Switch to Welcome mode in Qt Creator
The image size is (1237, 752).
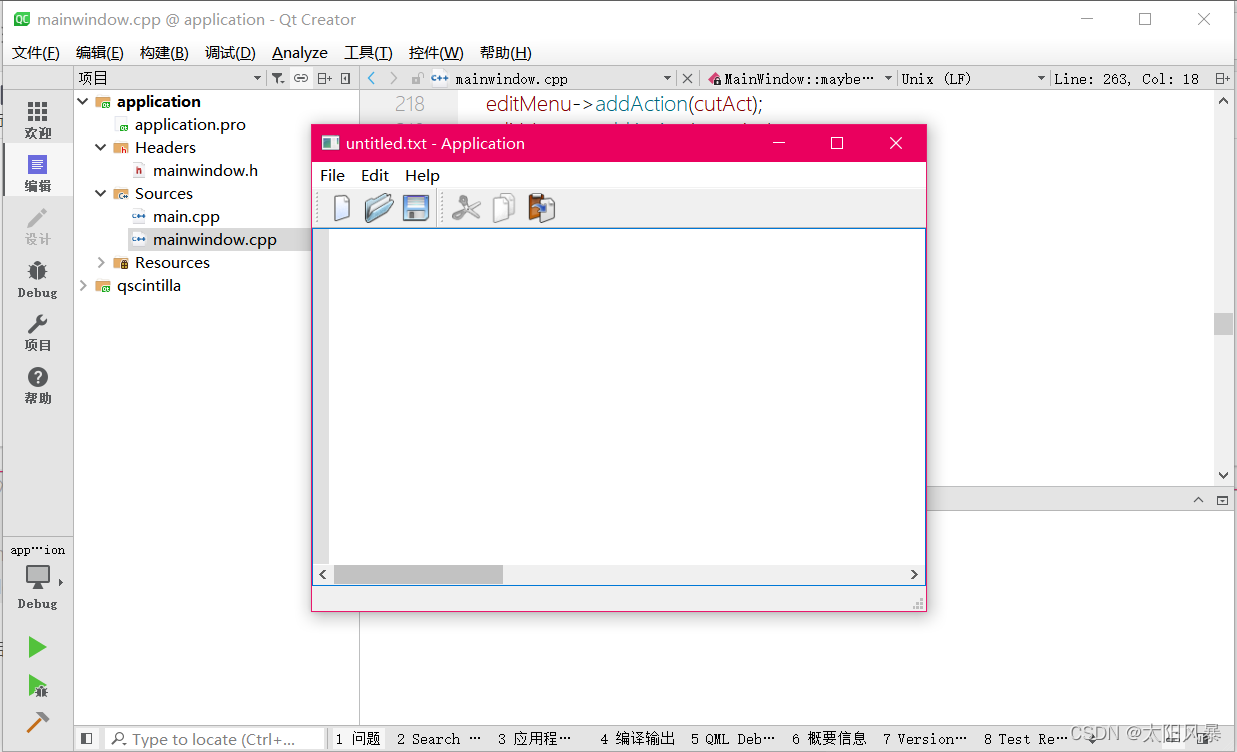point(37,119)
